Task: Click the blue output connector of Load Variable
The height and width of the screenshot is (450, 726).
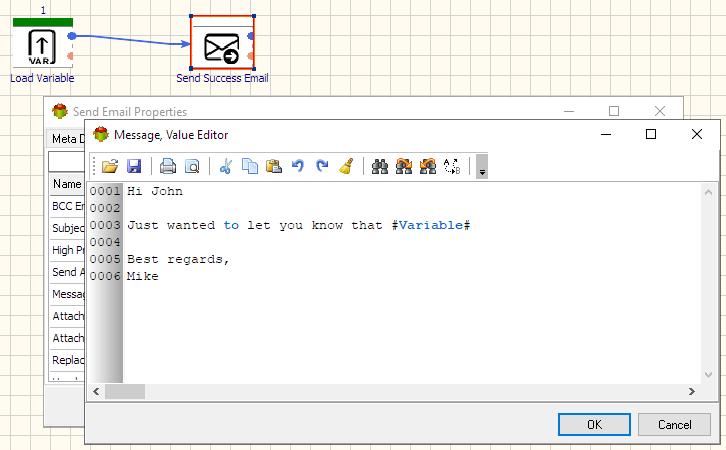Action: coord(72,36)
